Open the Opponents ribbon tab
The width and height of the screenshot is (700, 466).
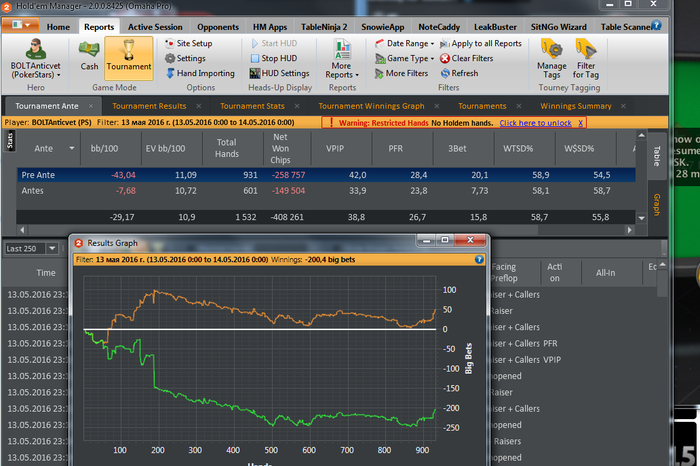pyautogui.click(x=218, y=27)
